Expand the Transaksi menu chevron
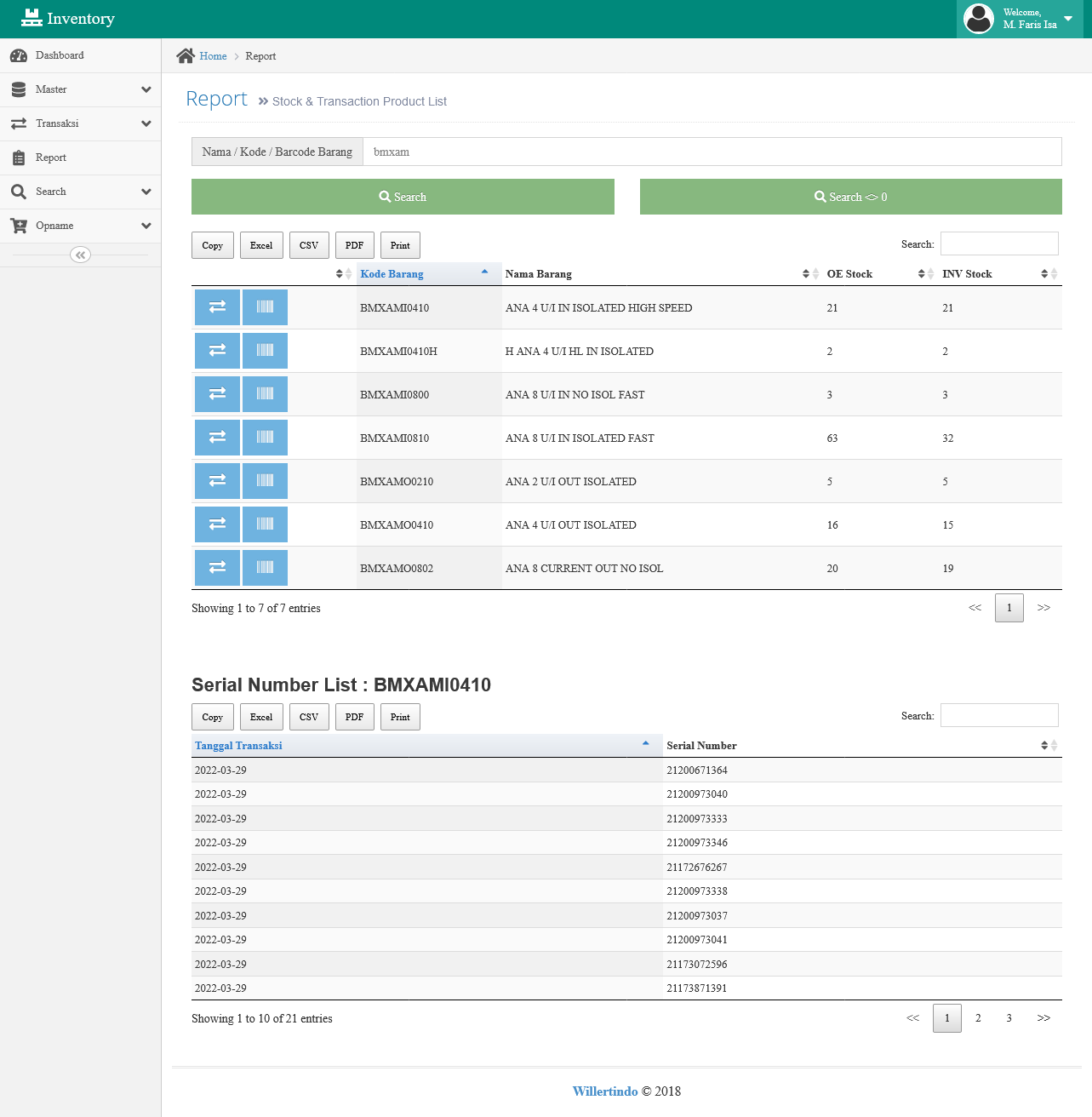 [146, 123]
